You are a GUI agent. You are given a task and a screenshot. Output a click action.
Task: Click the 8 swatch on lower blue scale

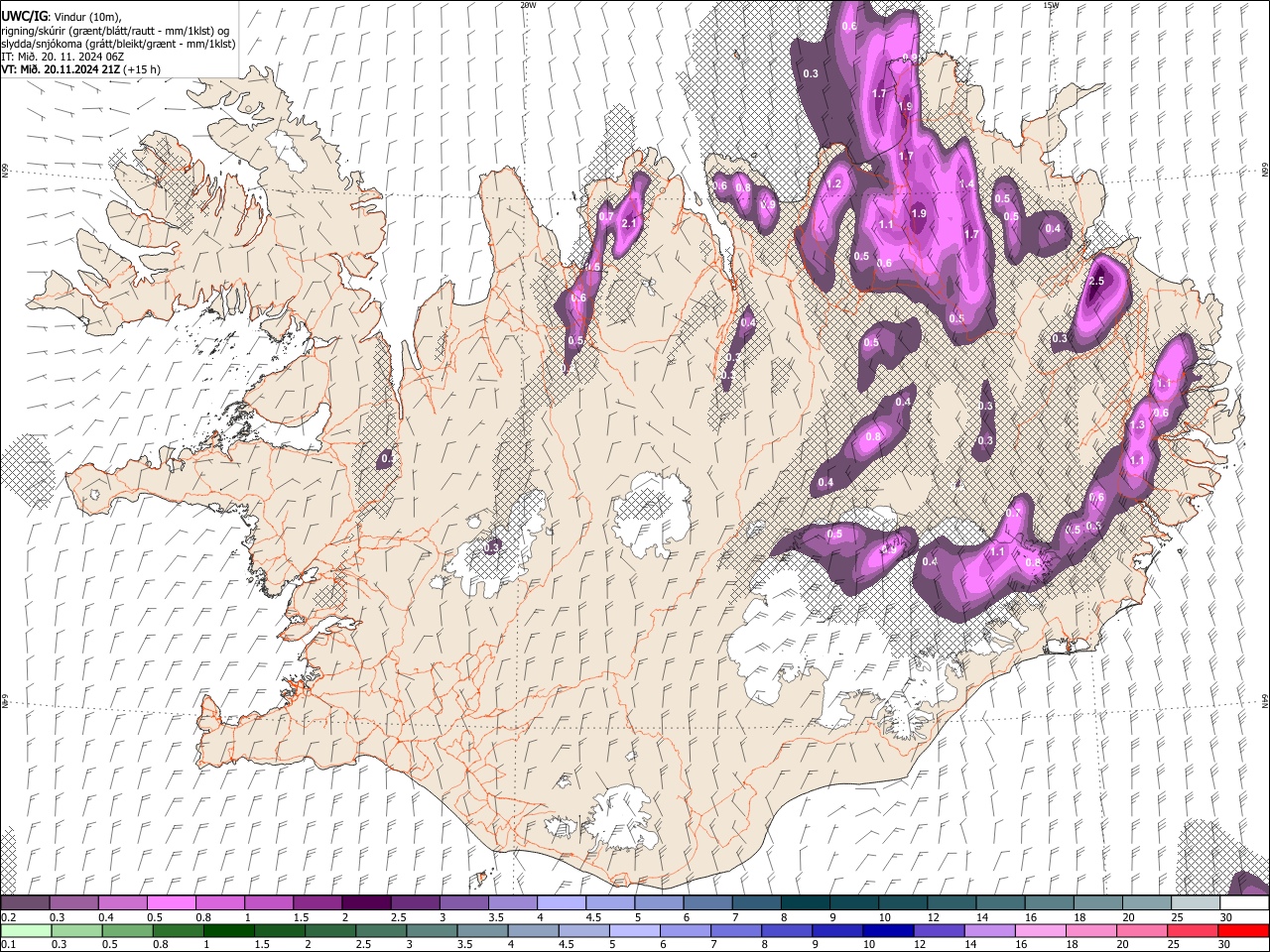point(787,930)
